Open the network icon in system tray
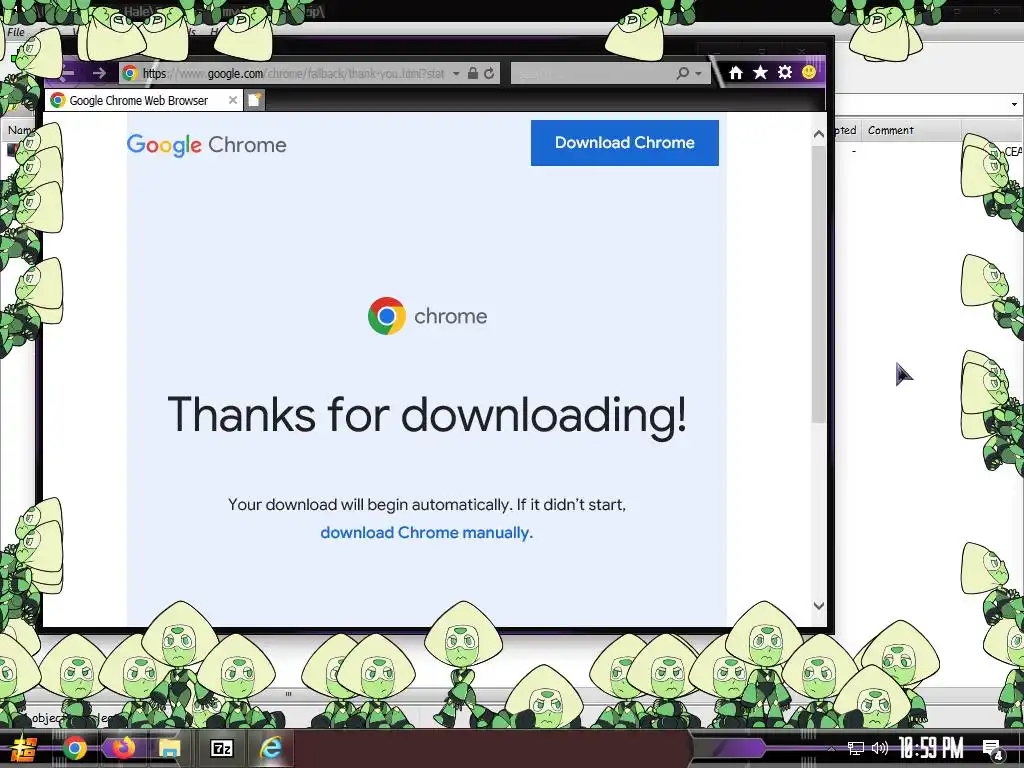The width and height of the screenshot is (1024, 768). pos(856,748)
